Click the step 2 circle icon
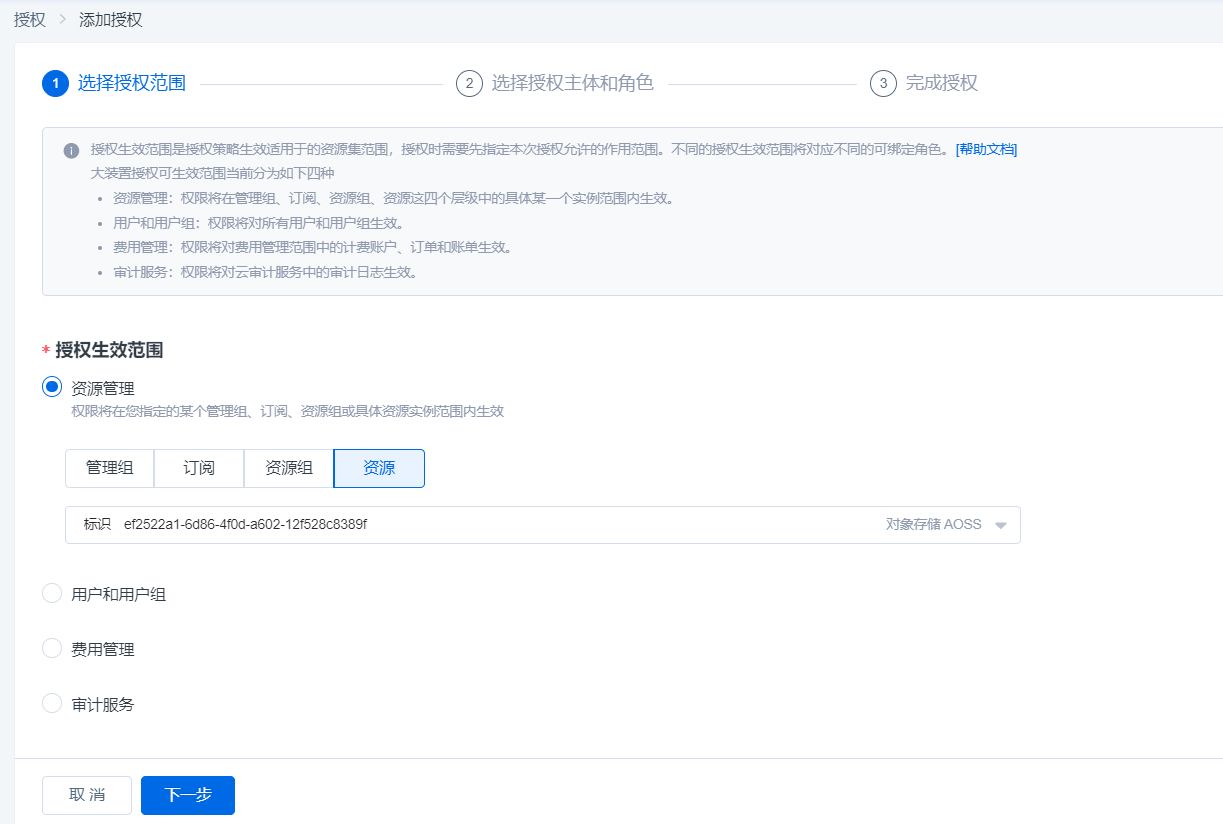The image size is (1223, 824). [x=469, y=83]
